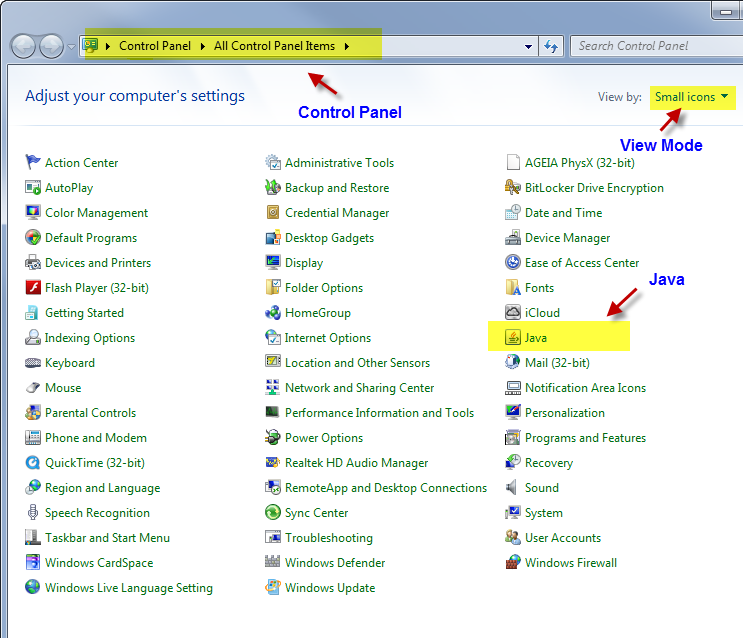Expand the arrow before Control Panel breadcrumb
This screenshot has width=743, height=638.
[108, 46]
